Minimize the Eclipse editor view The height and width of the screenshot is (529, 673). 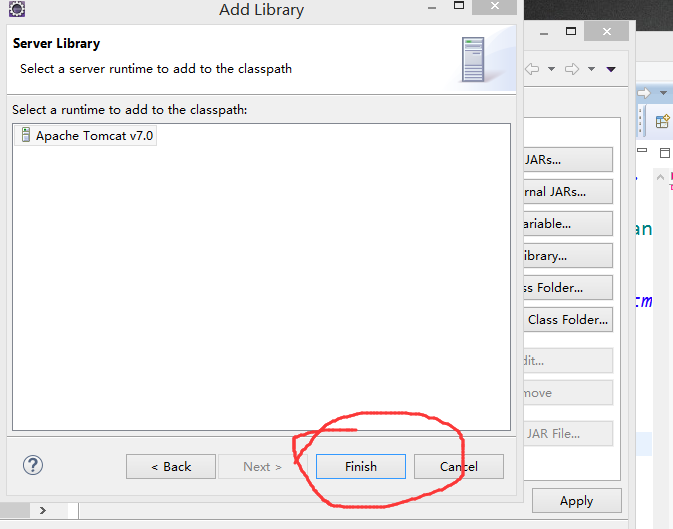coord(642,150)
